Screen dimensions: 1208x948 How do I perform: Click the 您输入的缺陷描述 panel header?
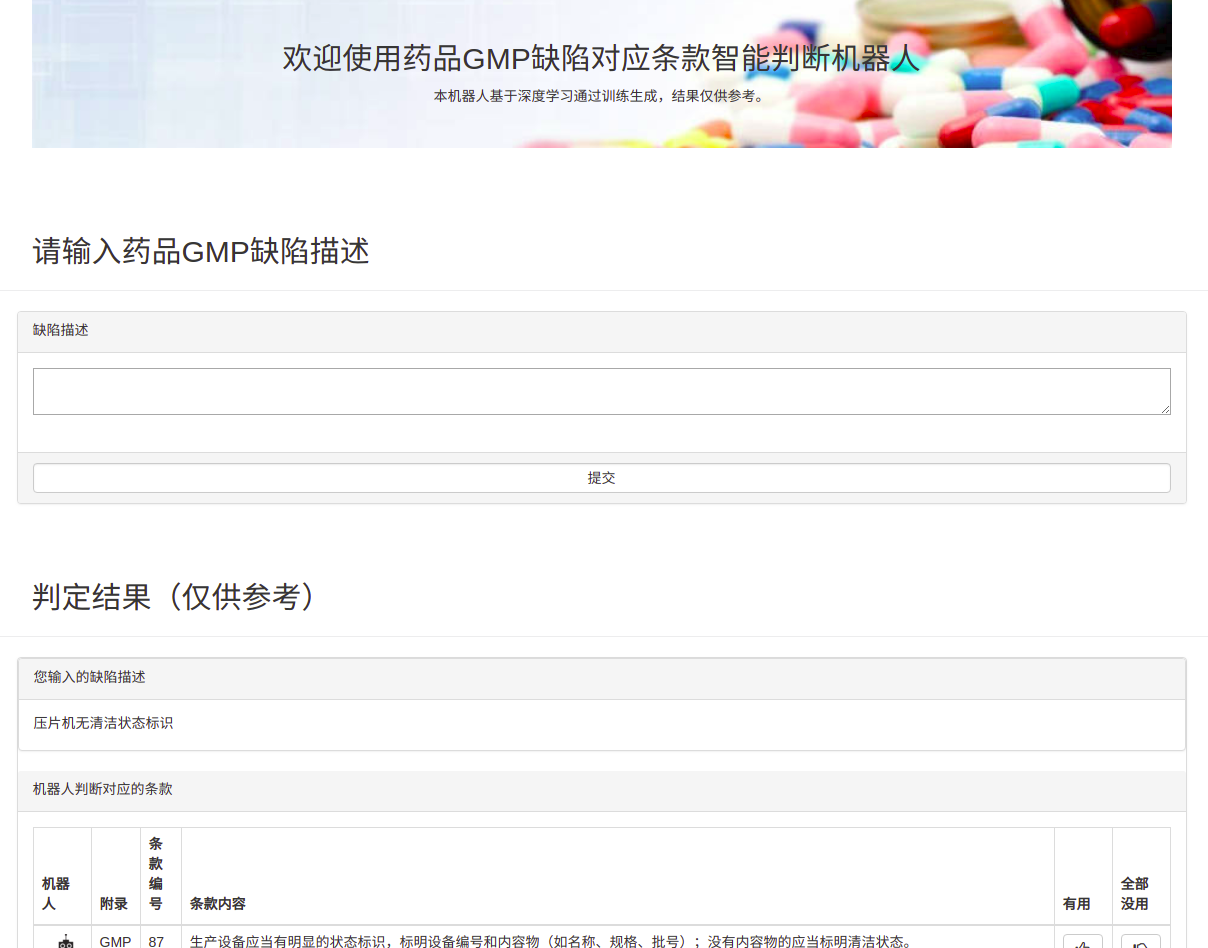tap(90, 677)
